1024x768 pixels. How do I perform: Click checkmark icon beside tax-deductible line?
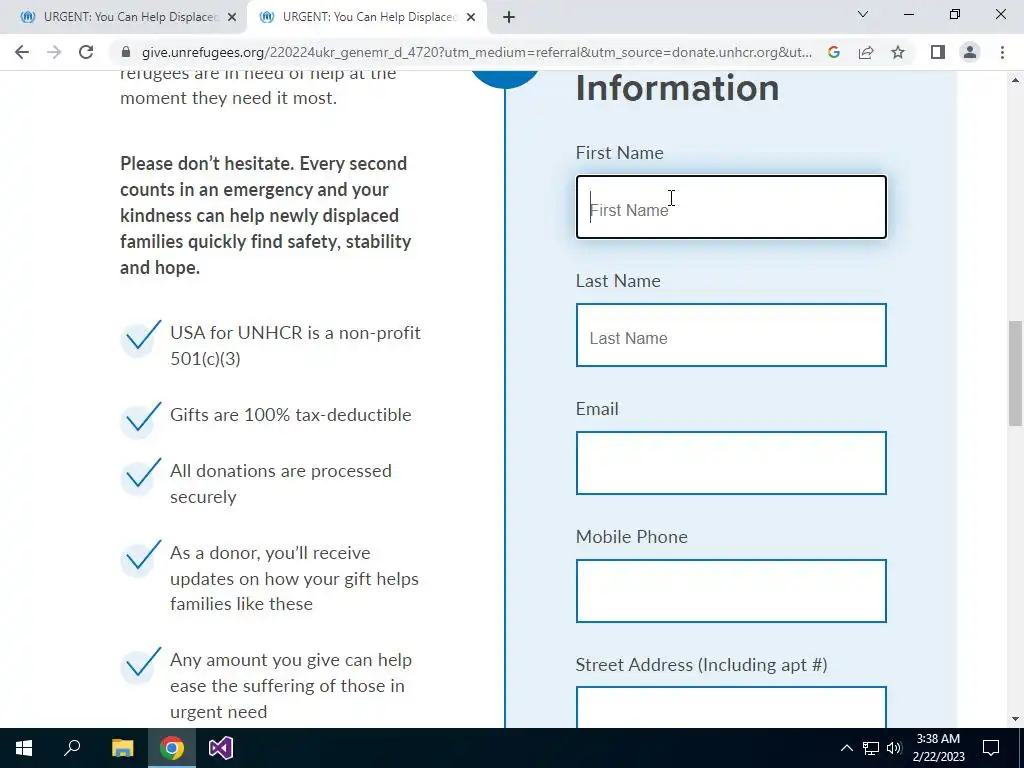click(x=140, y=419)
